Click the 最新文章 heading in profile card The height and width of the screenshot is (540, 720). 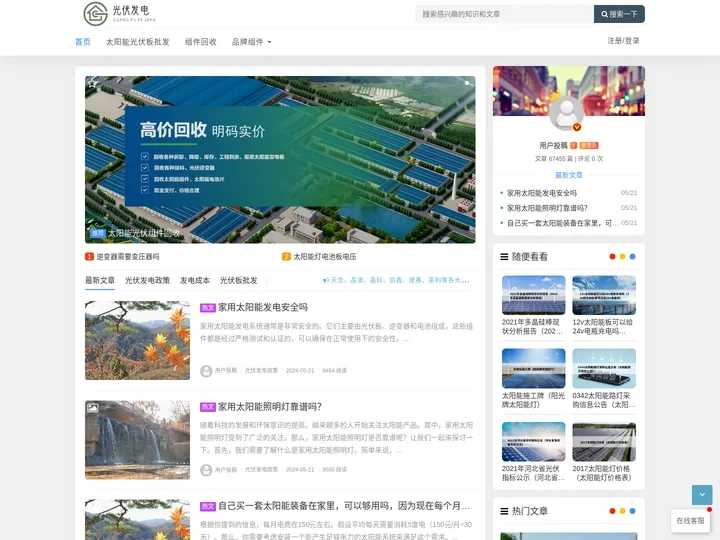pyautogui.click(x=568, y=175)
